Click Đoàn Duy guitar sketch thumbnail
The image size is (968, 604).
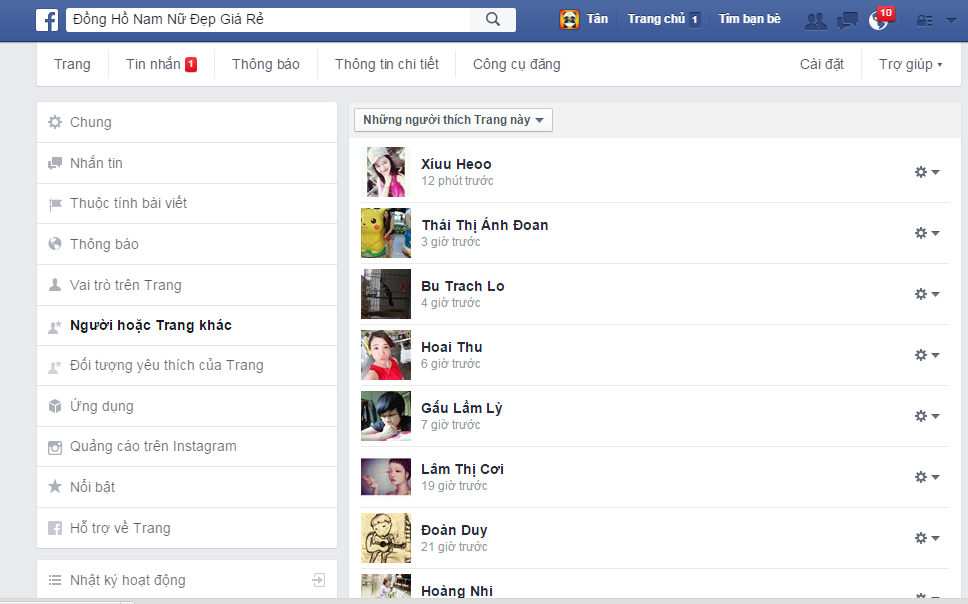(x=386, y=538)
